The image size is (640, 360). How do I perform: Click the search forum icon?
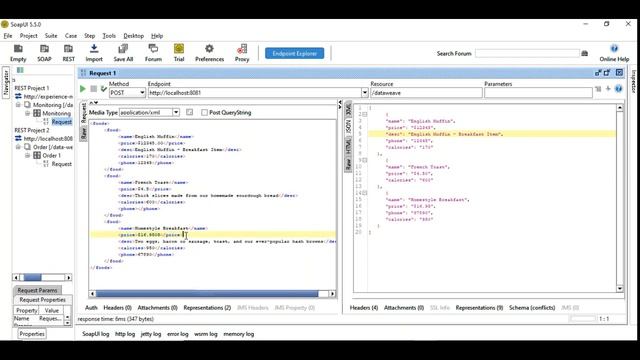point(584,53)
